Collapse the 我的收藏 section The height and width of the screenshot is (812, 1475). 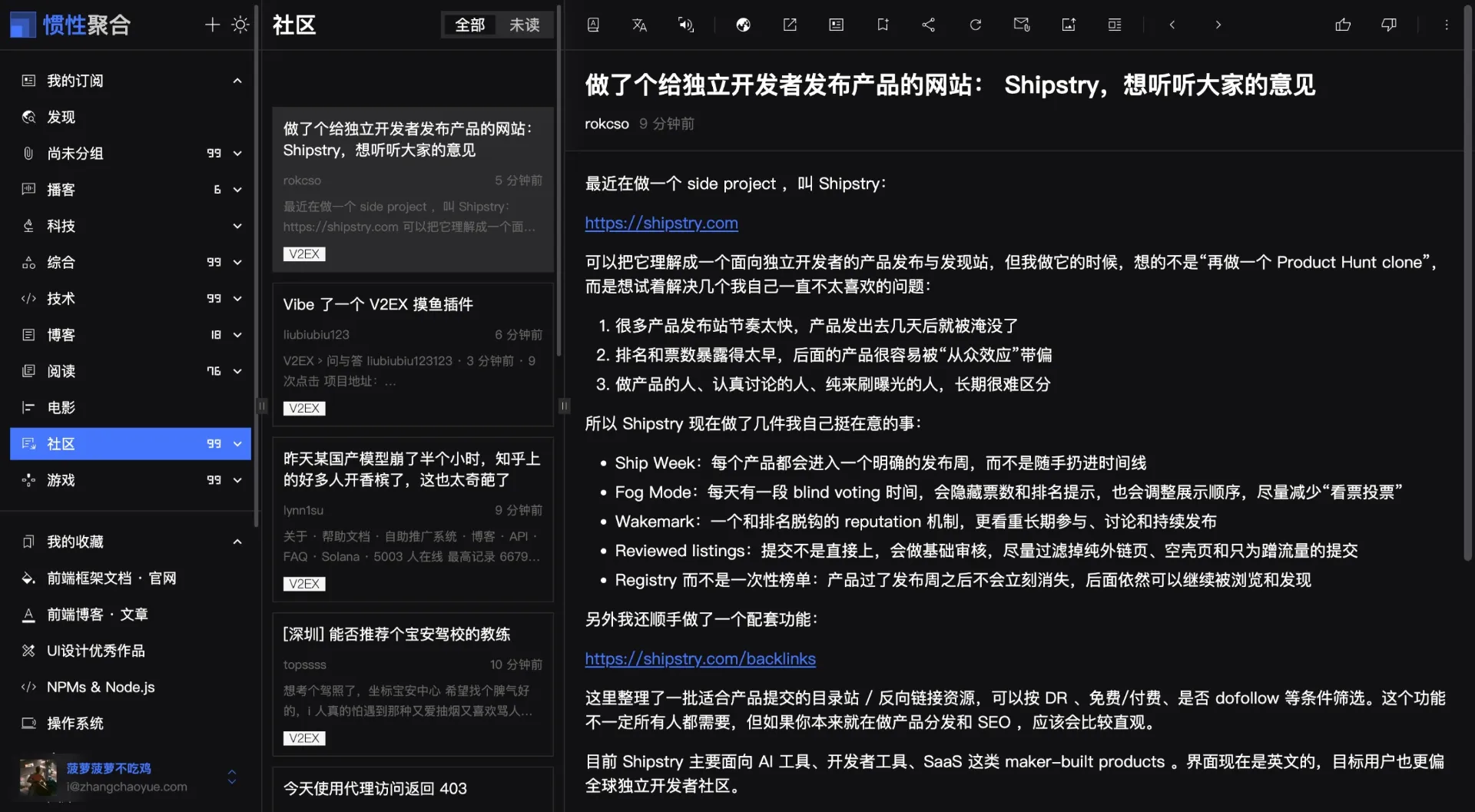pos(237,542)
